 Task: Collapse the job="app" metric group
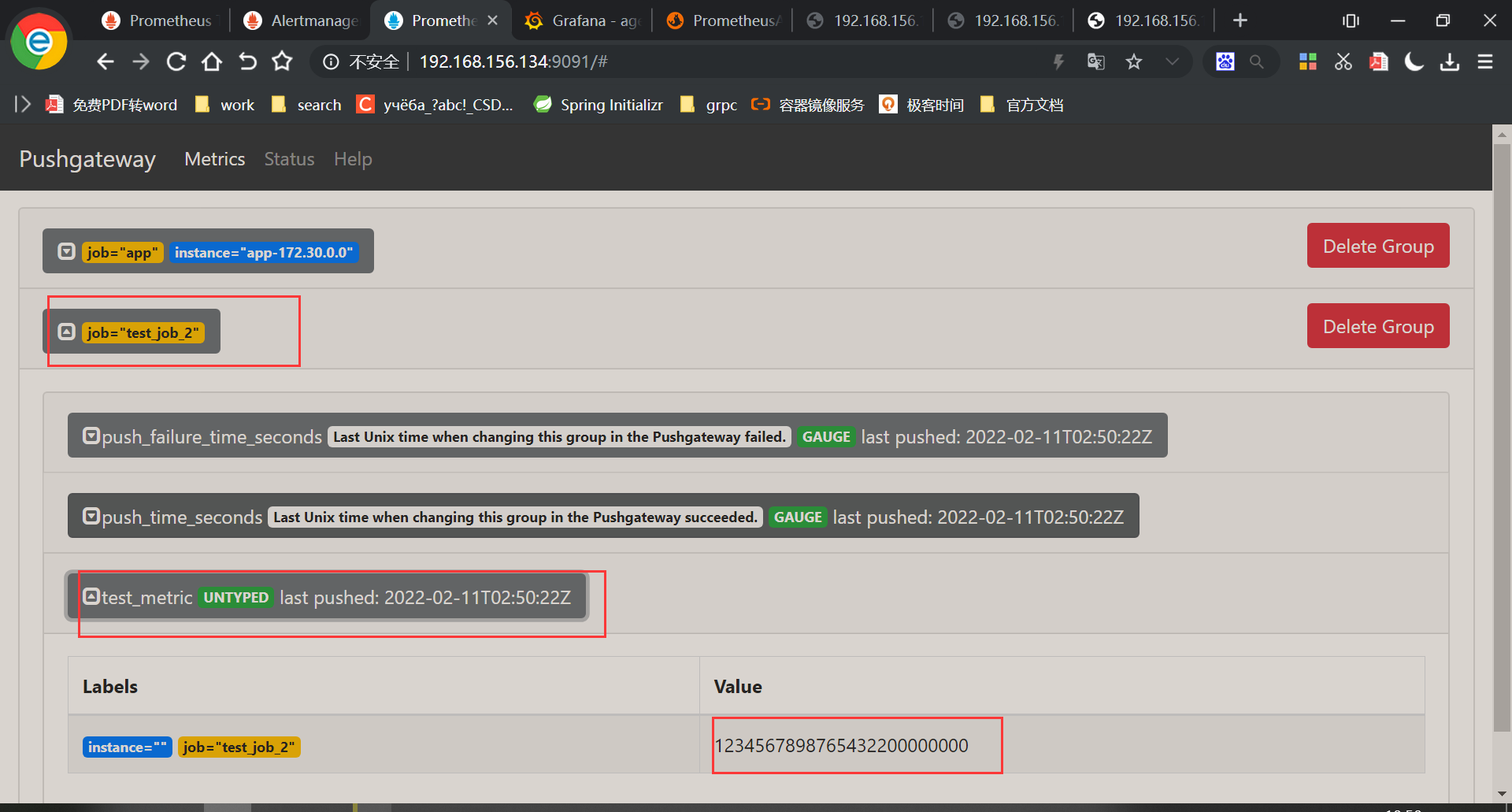tap(67, 251)
